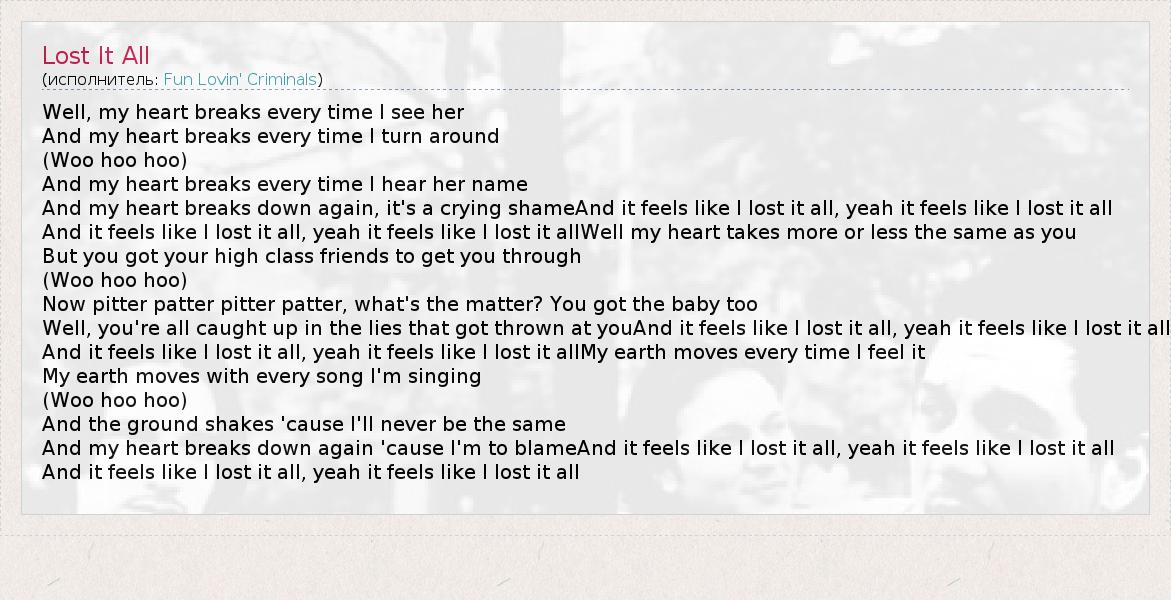Click the 'исполнитель' label text

pos(101,79)
